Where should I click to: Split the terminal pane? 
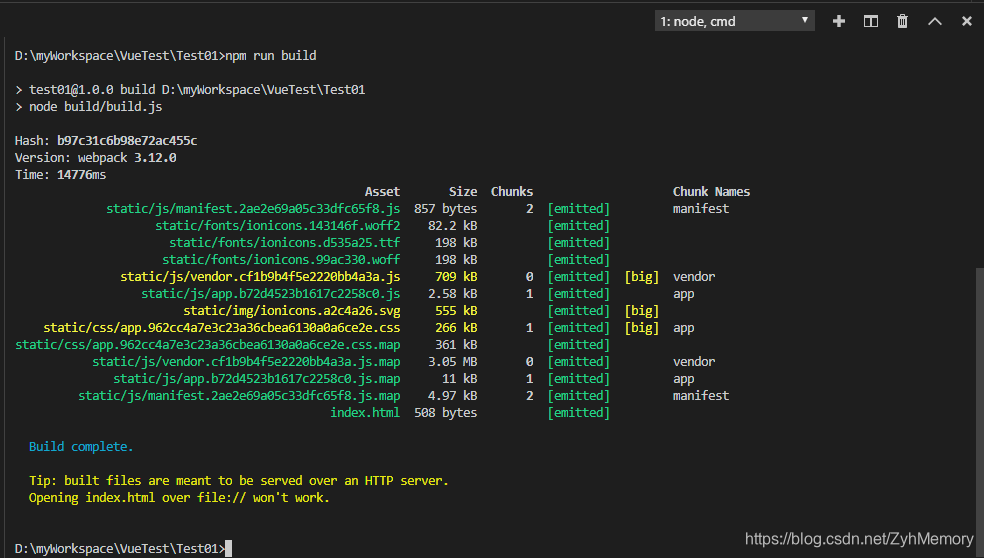coord(870,21)
